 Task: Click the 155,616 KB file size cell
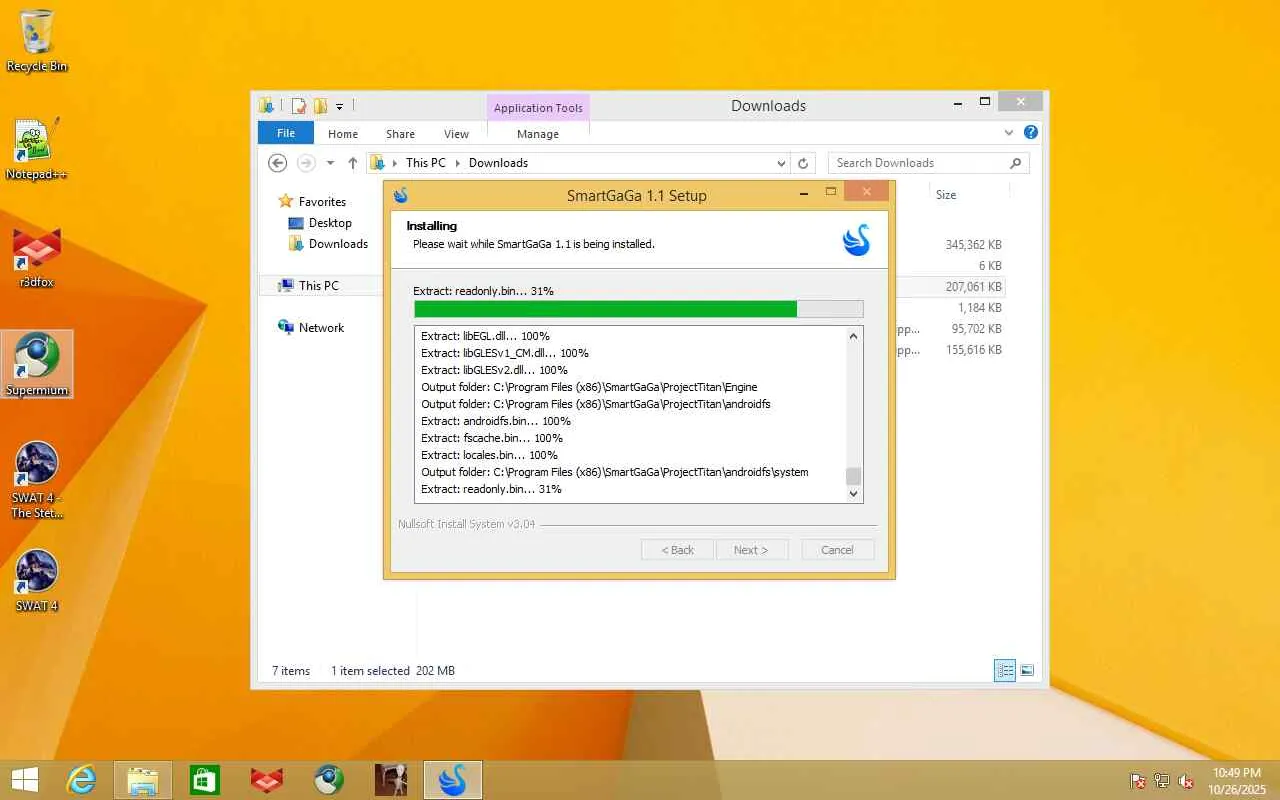pyautogui.click(x=973, y=350)
